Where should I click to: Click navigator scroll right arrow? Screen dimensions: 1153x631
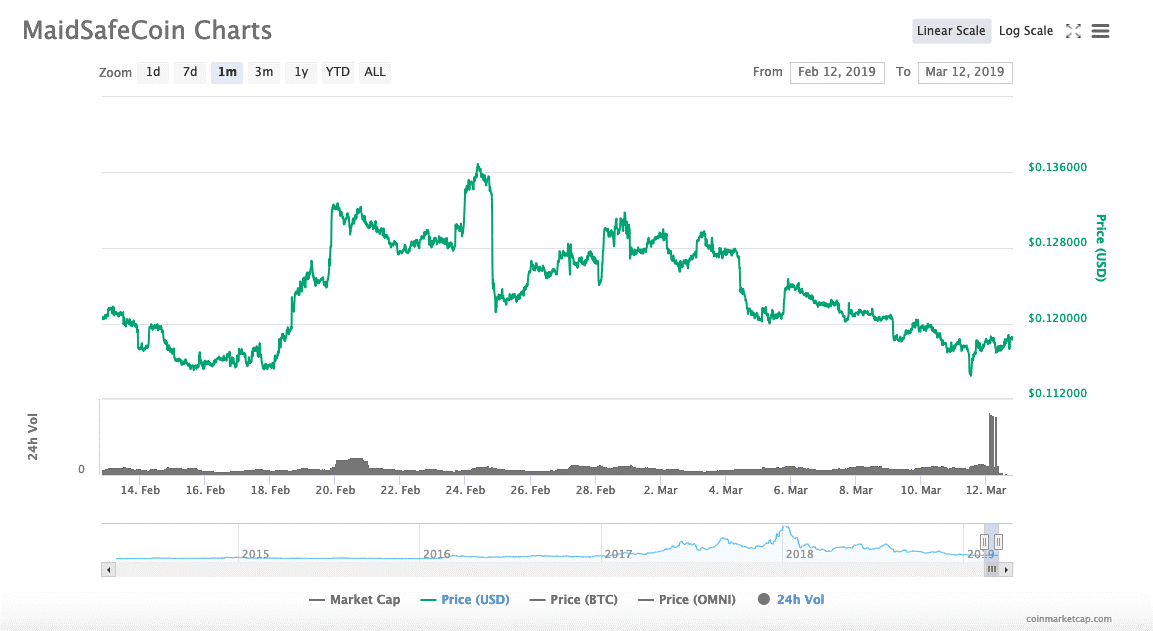pos(1007,570)
